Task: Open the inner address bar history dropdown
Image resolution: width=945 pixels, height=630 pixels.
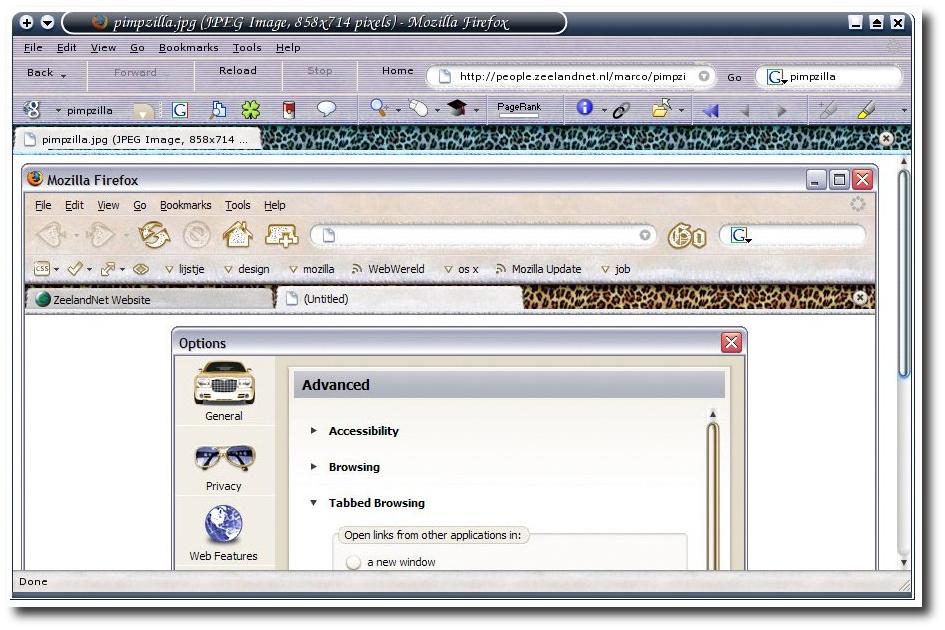Action: tap(645, 235)
